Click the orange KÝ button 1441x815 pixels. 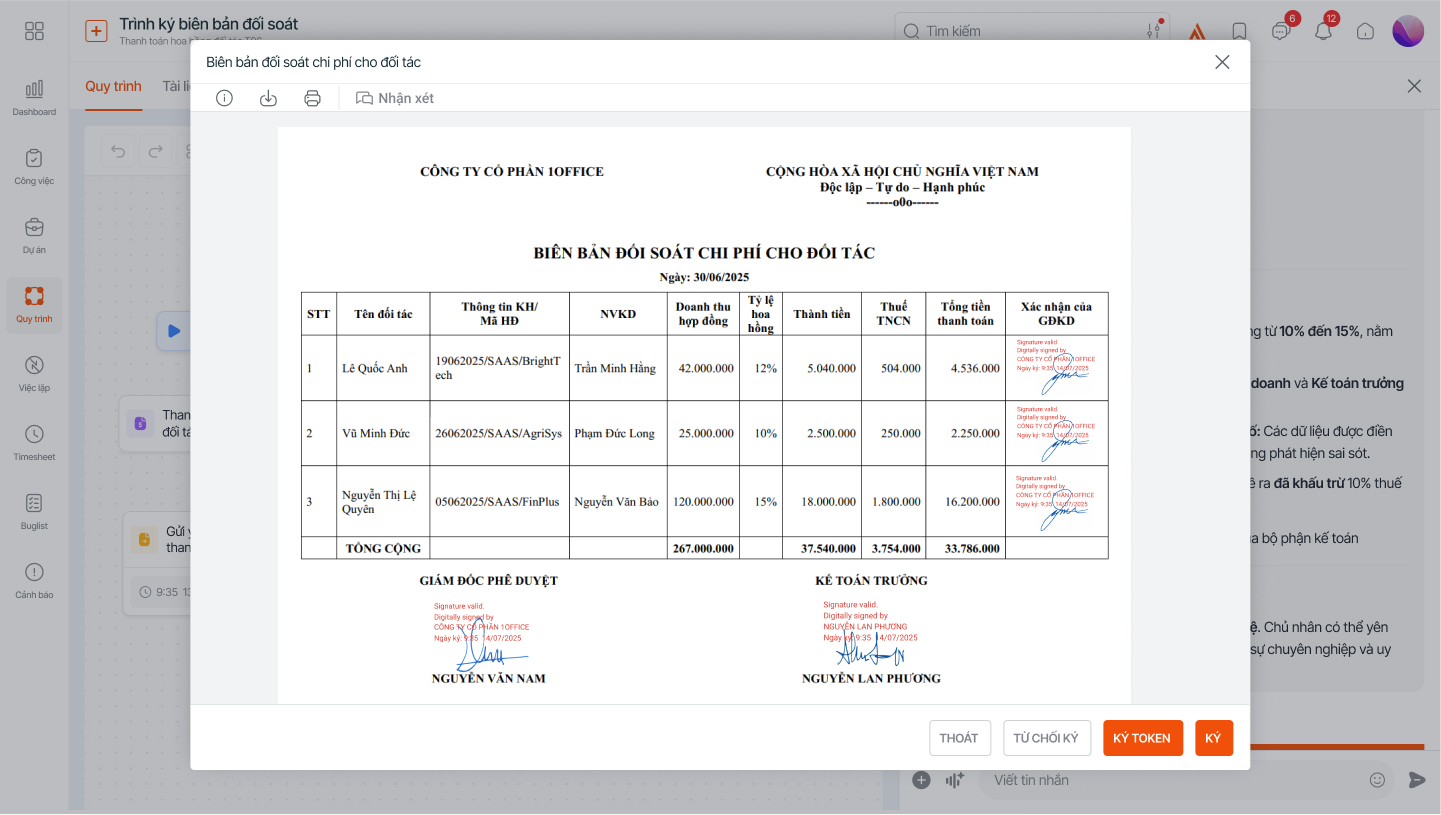[x=1214, y=738]
